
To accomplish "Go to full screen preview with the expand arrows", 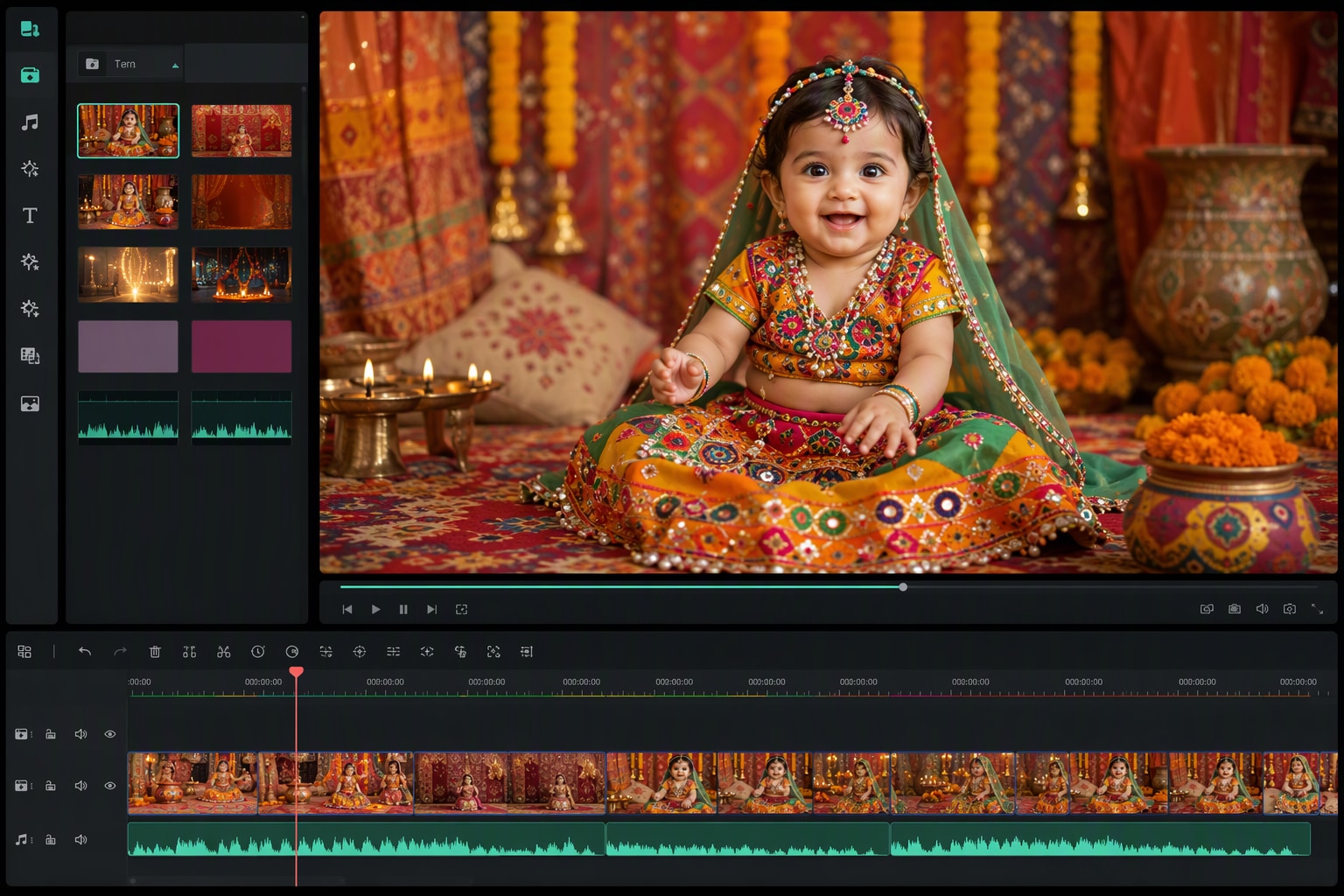I will 1317,609.
